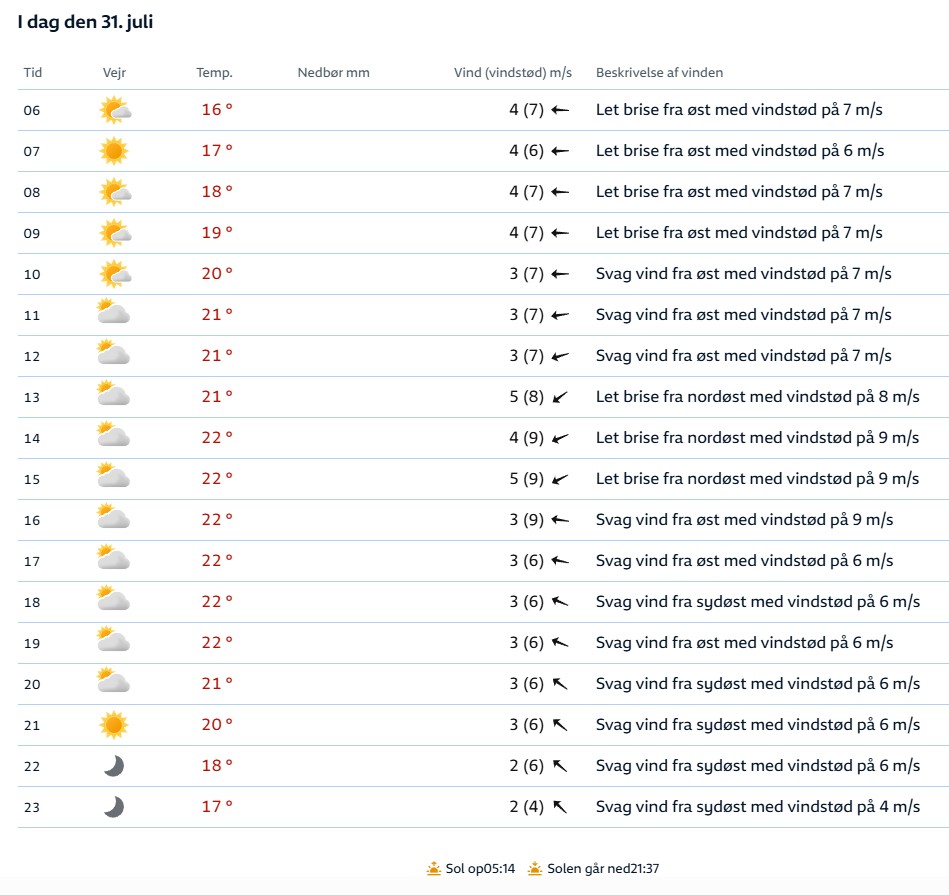Image resolution: width=949 pixels, height=895 pixels.
Task: Click the Sol op 05:14 text
Action: coord(481,869)
